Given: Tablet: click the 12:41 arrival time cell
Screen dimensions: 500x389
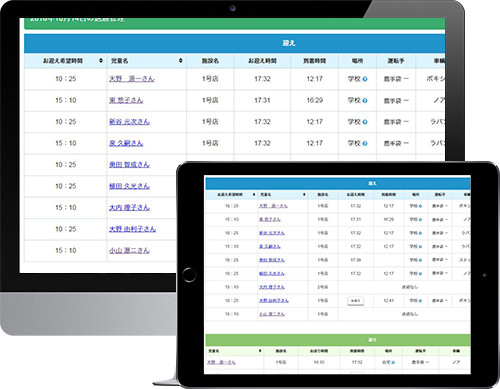Looking at the screenshot, I should 389,301.
